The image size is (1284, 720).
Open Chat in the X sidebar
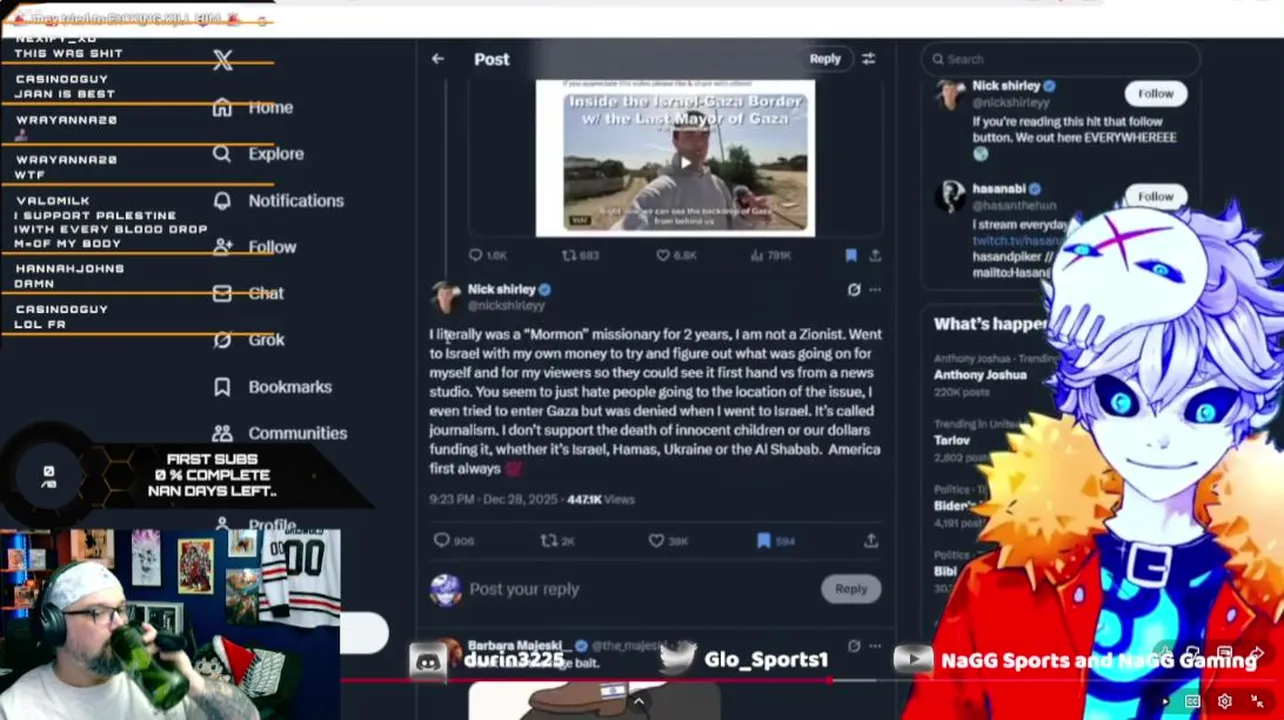[249, 293]
